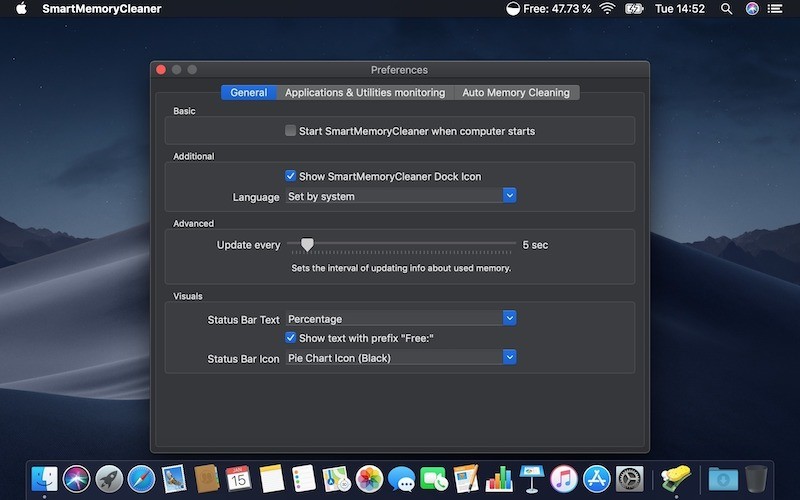Screen dimensions: 800x500
Task: Open Notes app in Dock
Action: pyautogui.click(x=271, y=479)
